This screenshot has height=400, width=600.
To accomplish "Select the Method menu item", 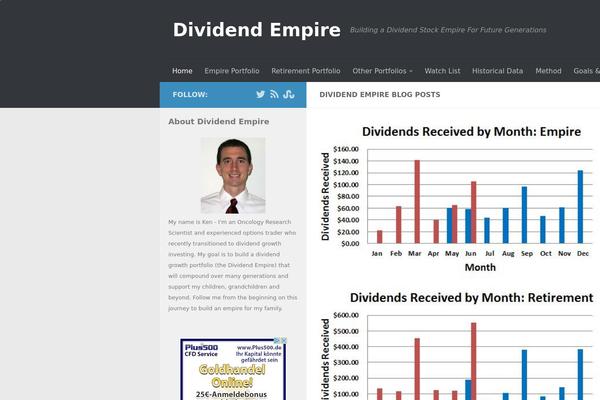I will (548, 71).
